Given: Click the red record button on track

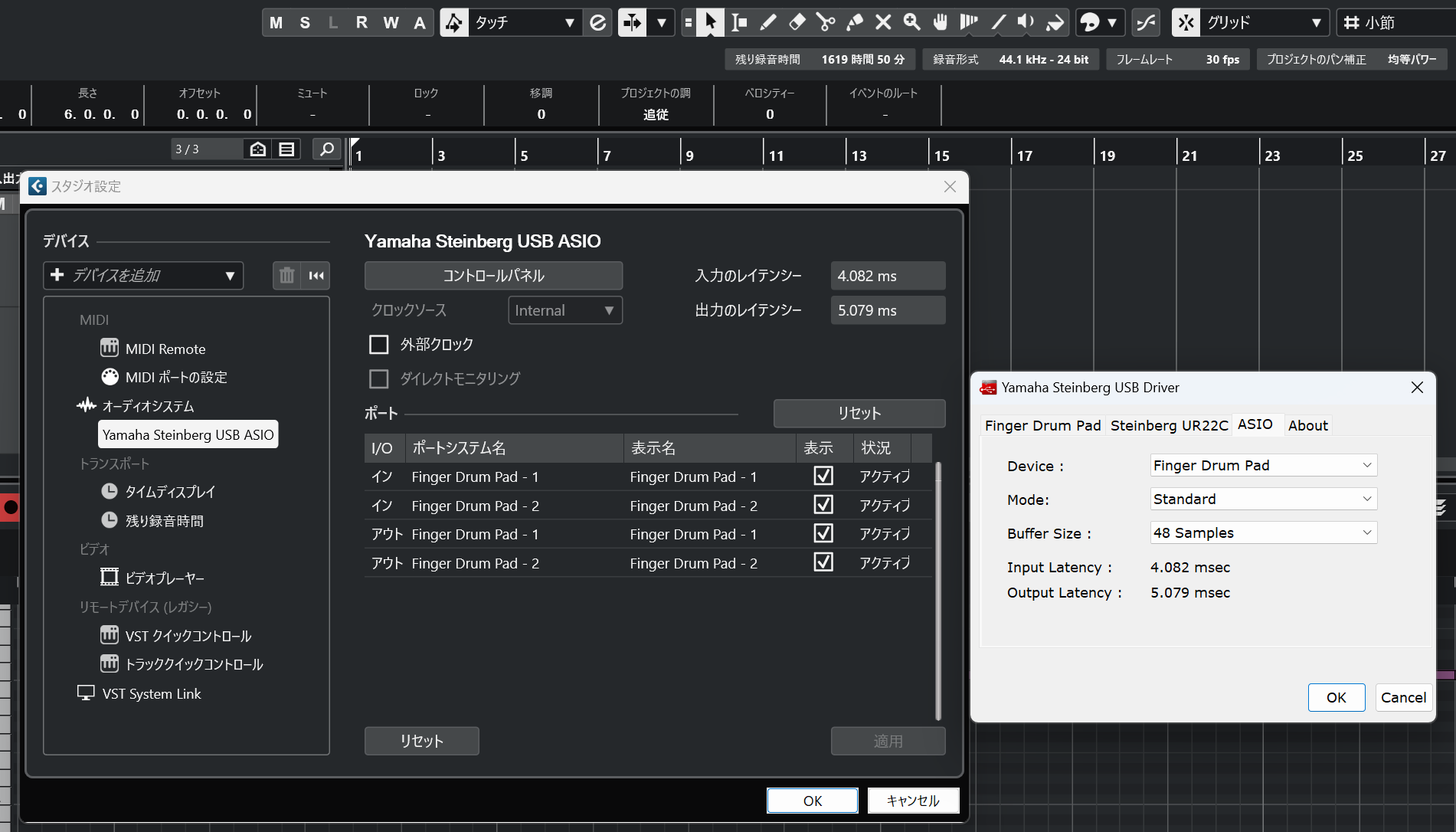Looking at the screenshot, I should [10, 507].
